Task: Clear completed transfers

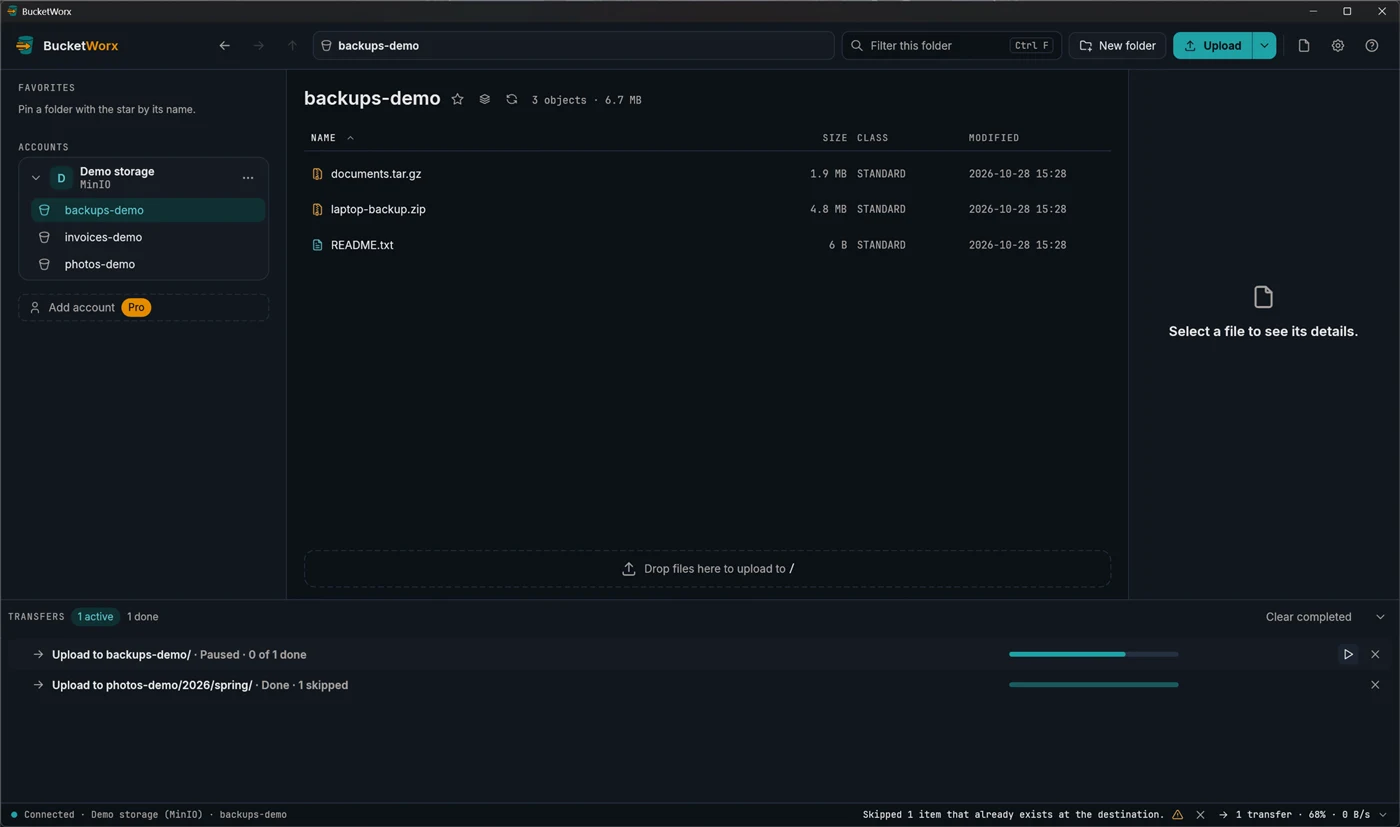Action: click(x=1308, y=617)
